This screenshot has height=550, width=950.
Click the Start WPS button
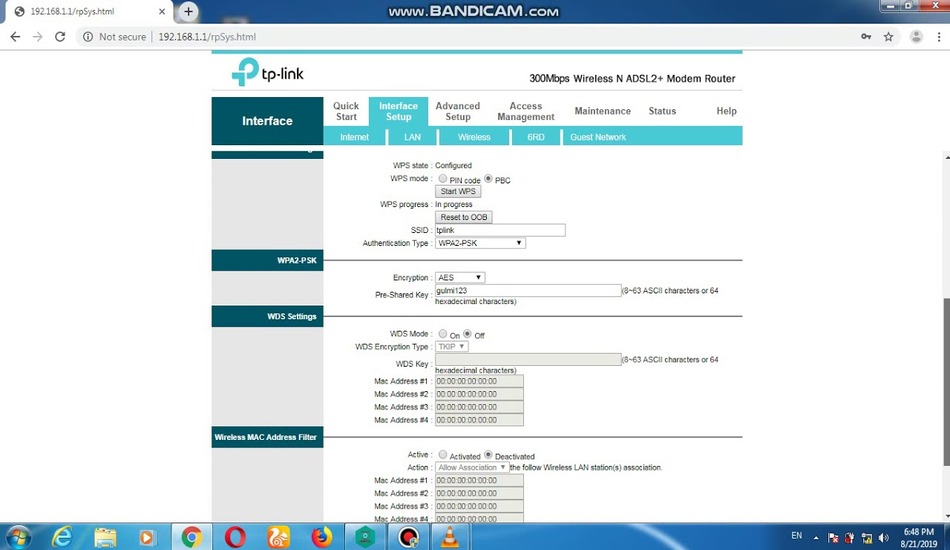coord(458,191)
